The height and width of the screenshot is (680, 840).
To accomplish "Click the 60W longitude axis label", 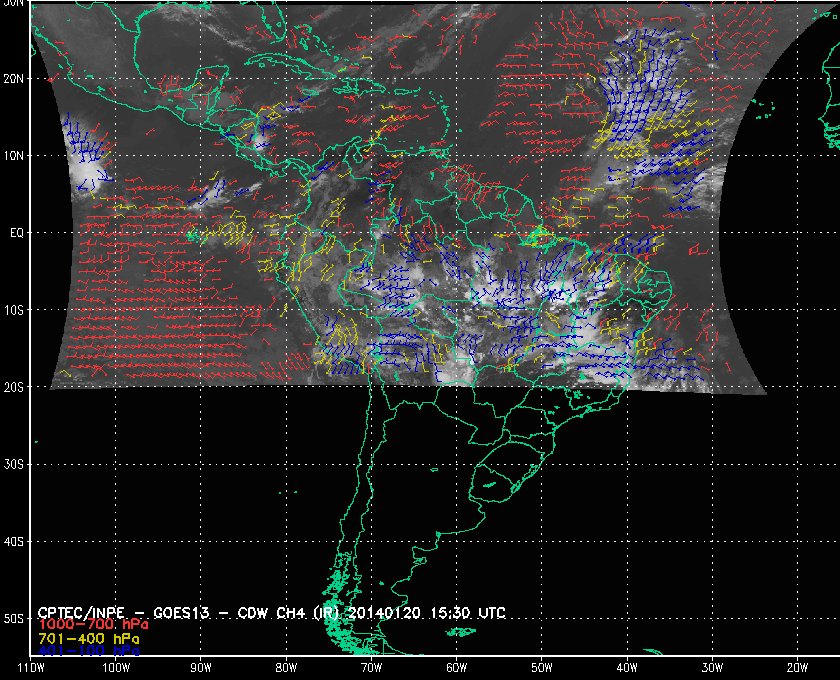I will [456, 668].
